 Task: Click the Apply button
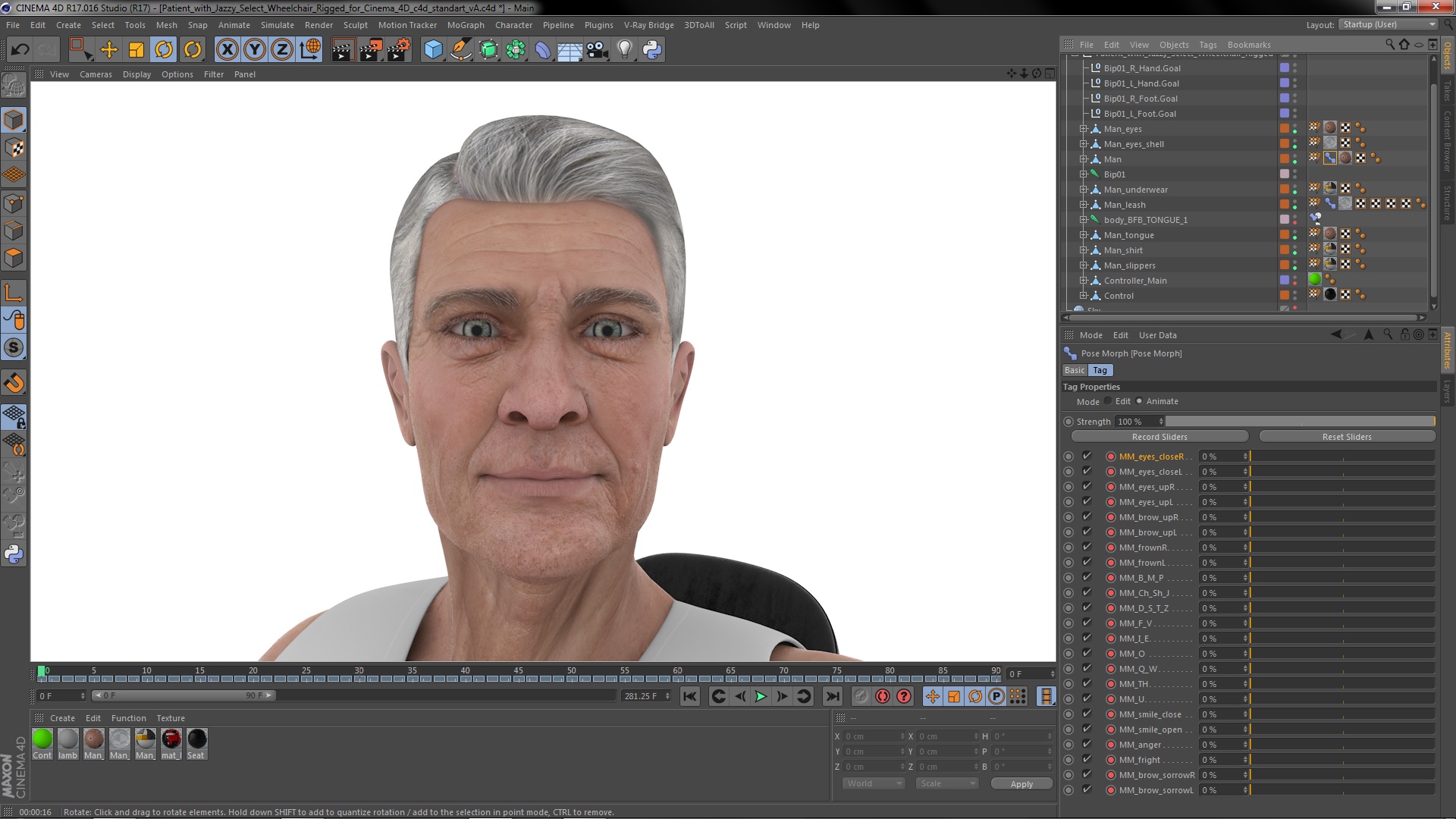[x=1021, y=784]
